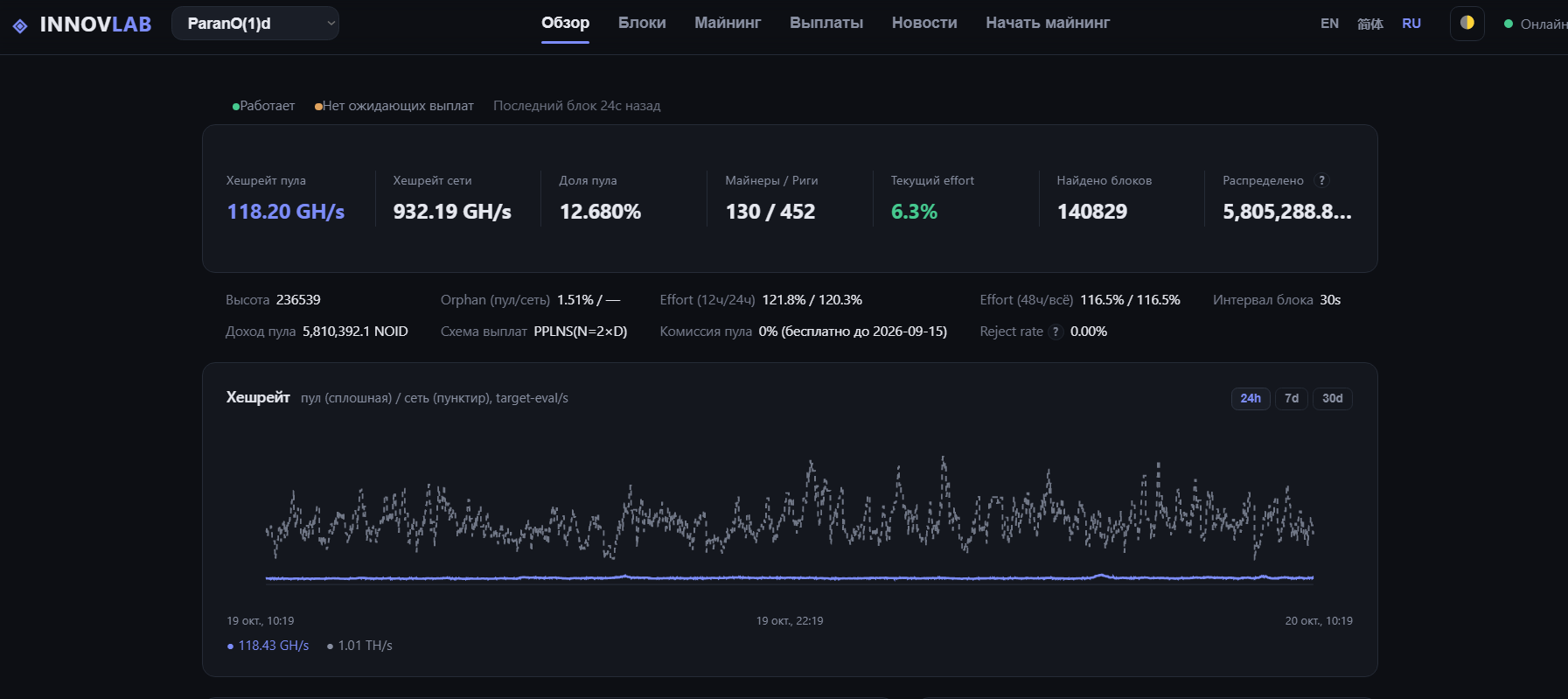Click the blocks found value 140829
This screenshot has width=1568, height=699.
pyautogui.click(x=1092, y=212)
